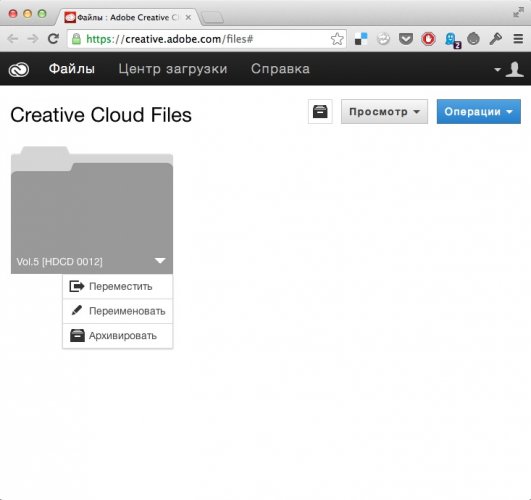The height and width of the screenshot is (500, 531).
Task: Open a new browser tab
Action: coord(212,18)
